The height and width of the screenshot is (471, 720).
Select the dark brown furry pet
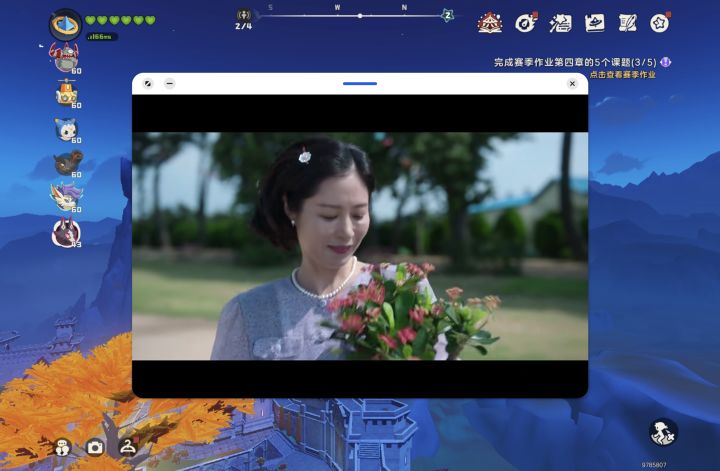coord(68,163)
